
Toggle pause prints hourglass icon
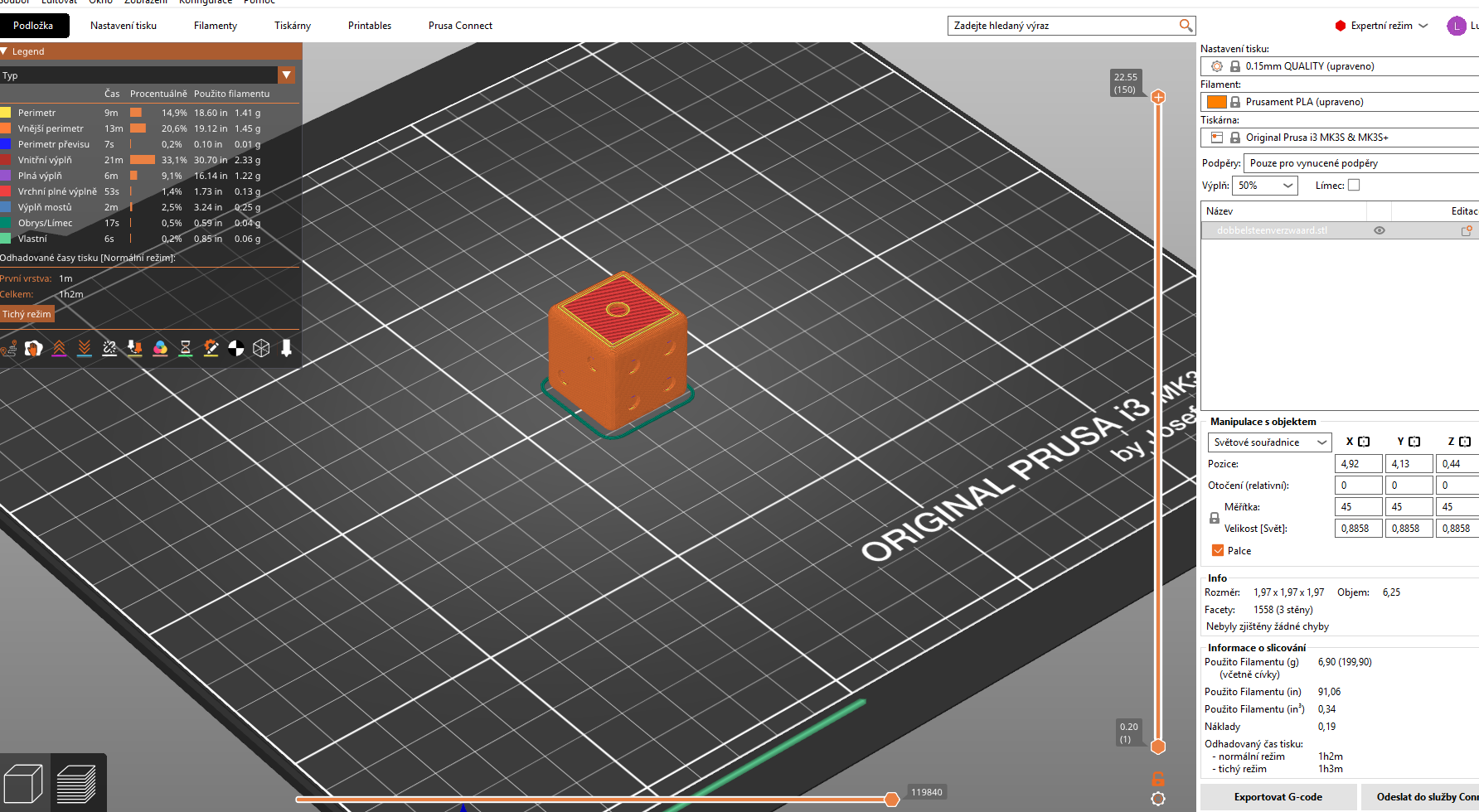pyautogui.click(x=186, y=349)
